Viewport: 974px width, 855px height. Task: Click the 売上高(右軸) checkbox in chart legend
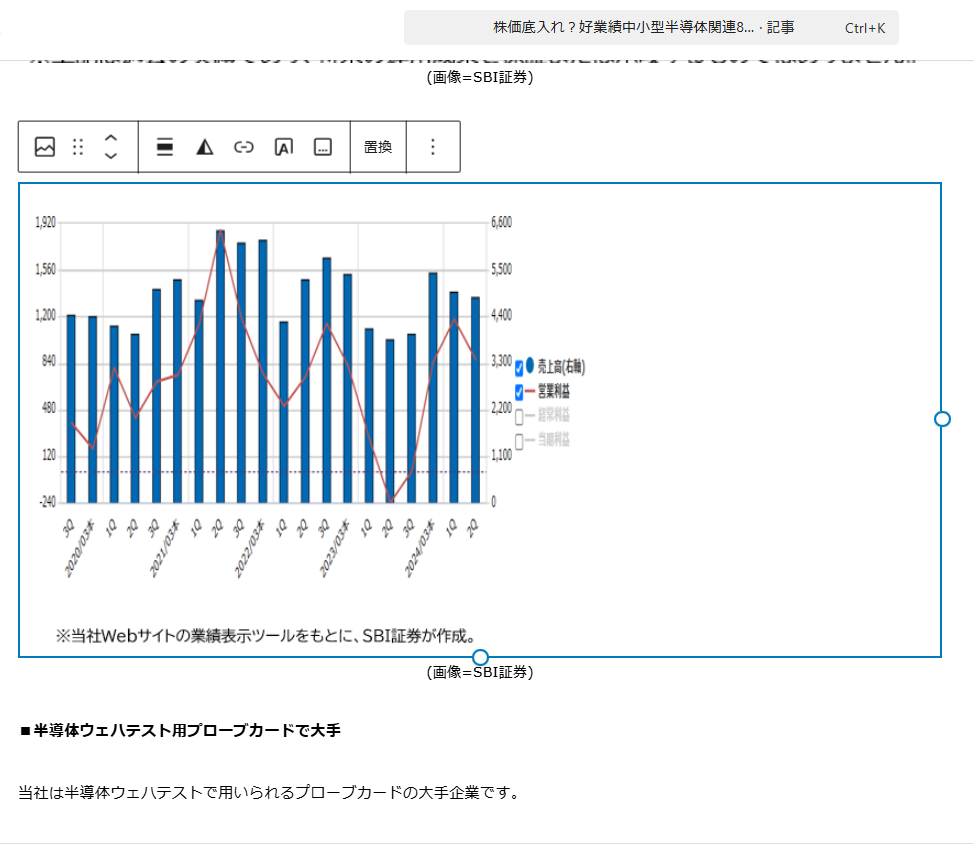519,367
